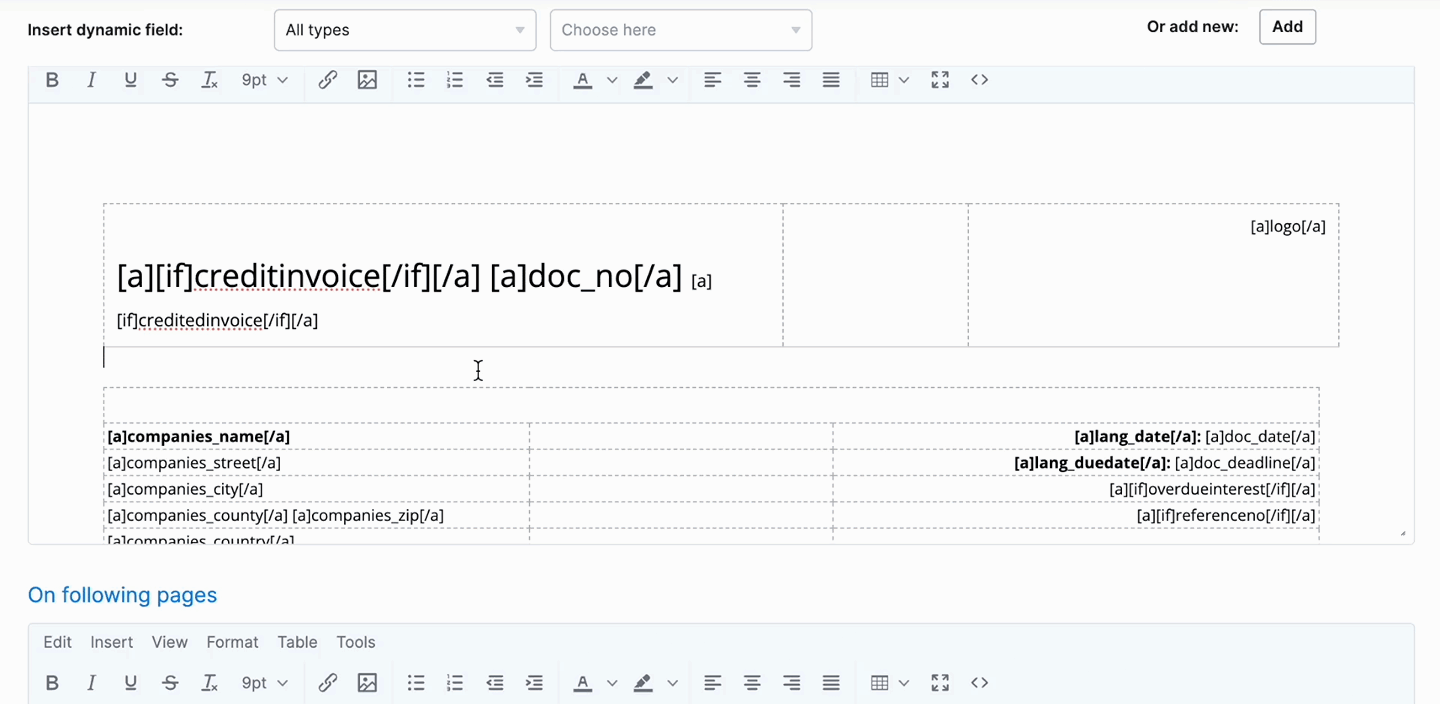Screen dimensions: 1440x704
Task: Toggle strikethrough in the top editor toolbar
Action: (x=170, y=80)
